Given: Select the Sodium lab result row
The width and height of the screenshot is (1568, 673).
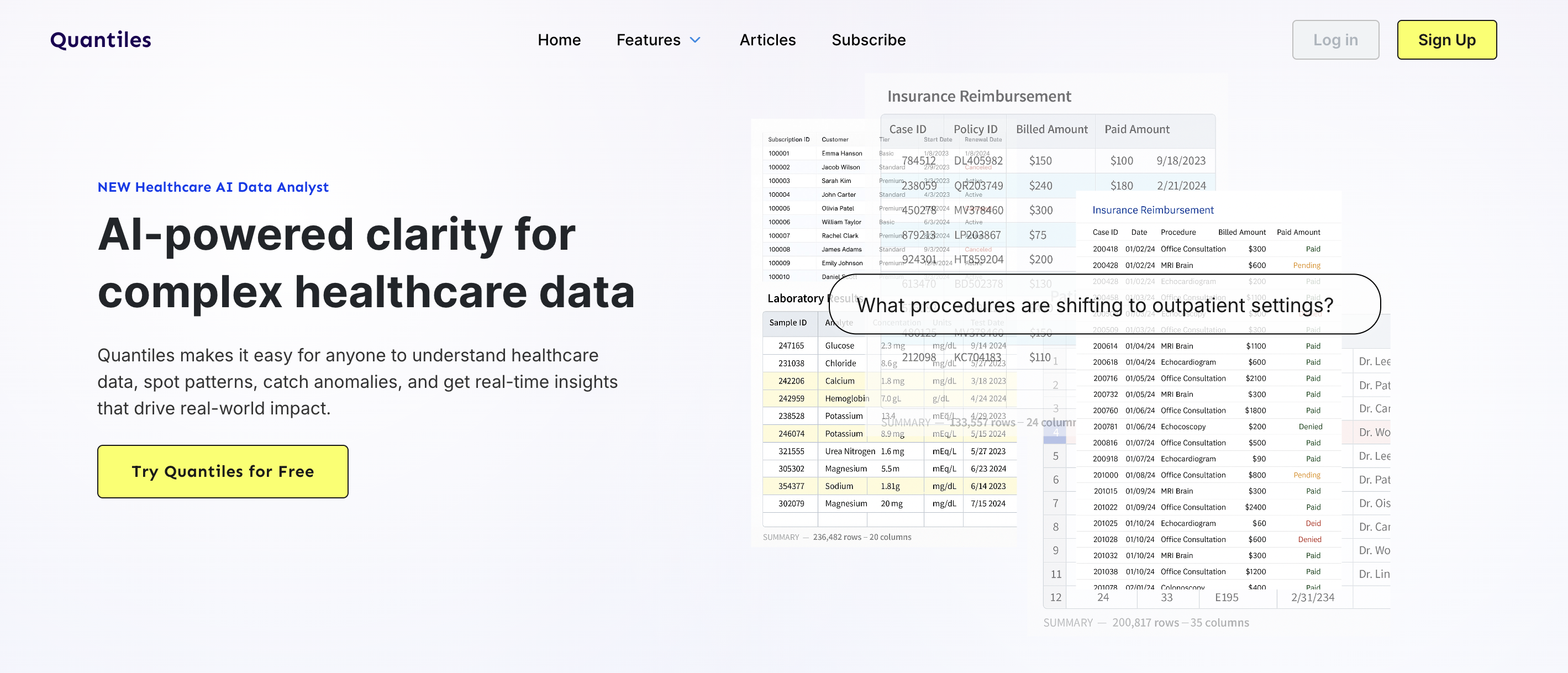Looking at the screenshot, I should pyautogui.click(x=890, y=486).
